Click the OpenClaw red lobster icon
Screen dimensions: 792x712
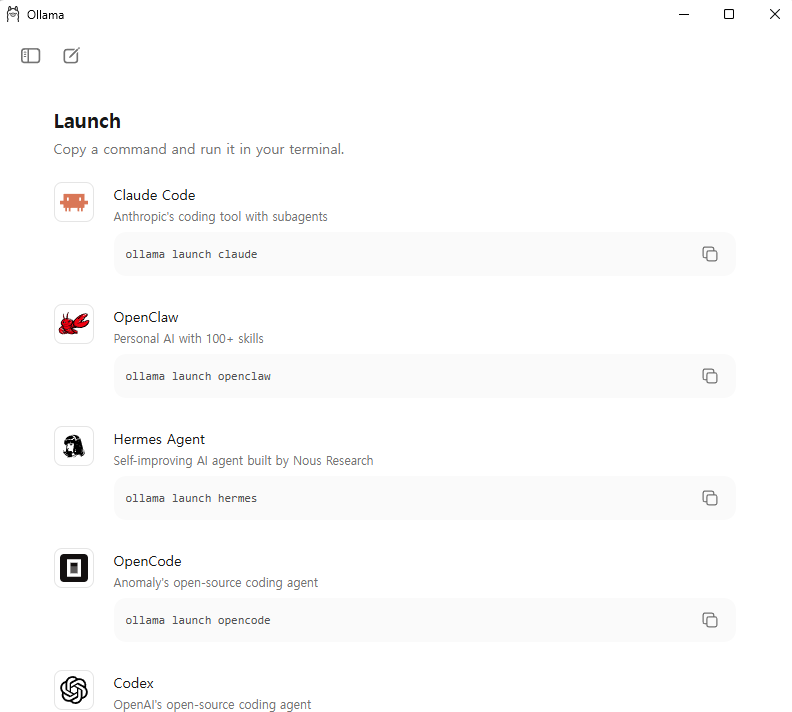point(74,324)
